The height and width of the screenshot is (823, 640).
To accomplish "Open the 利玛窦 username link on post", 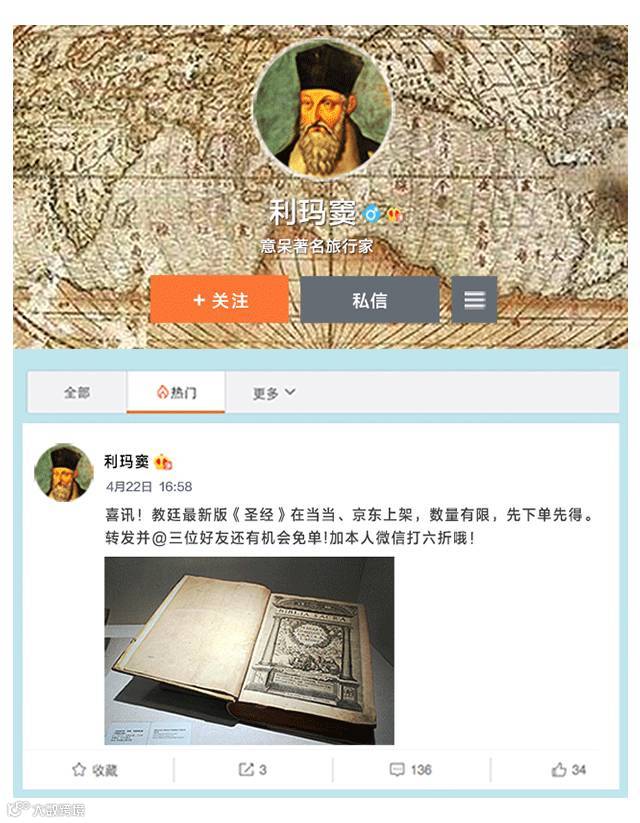I will (126, 461).
